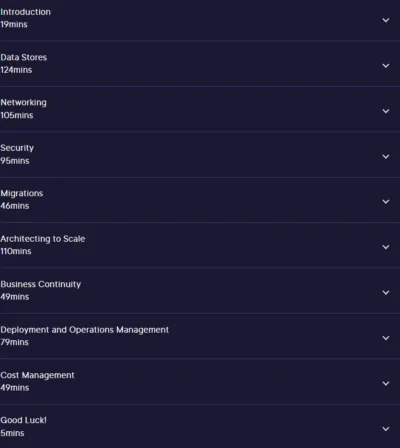
Task: Expand the Architecting to Scale chevron
Action: point(386,247)
